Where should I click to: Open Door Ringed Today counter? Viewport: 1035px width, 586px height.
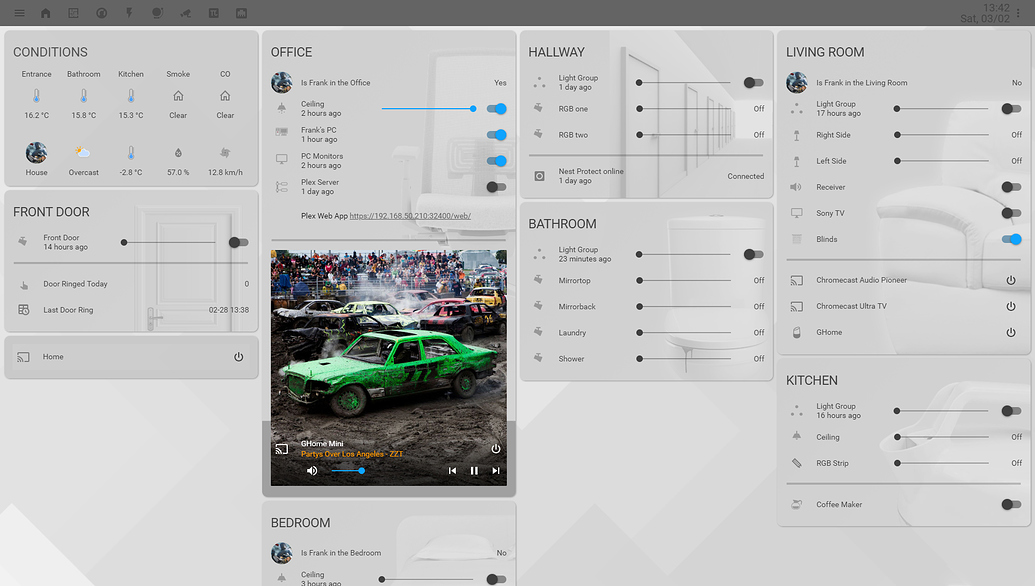click(x=132, y=284)
